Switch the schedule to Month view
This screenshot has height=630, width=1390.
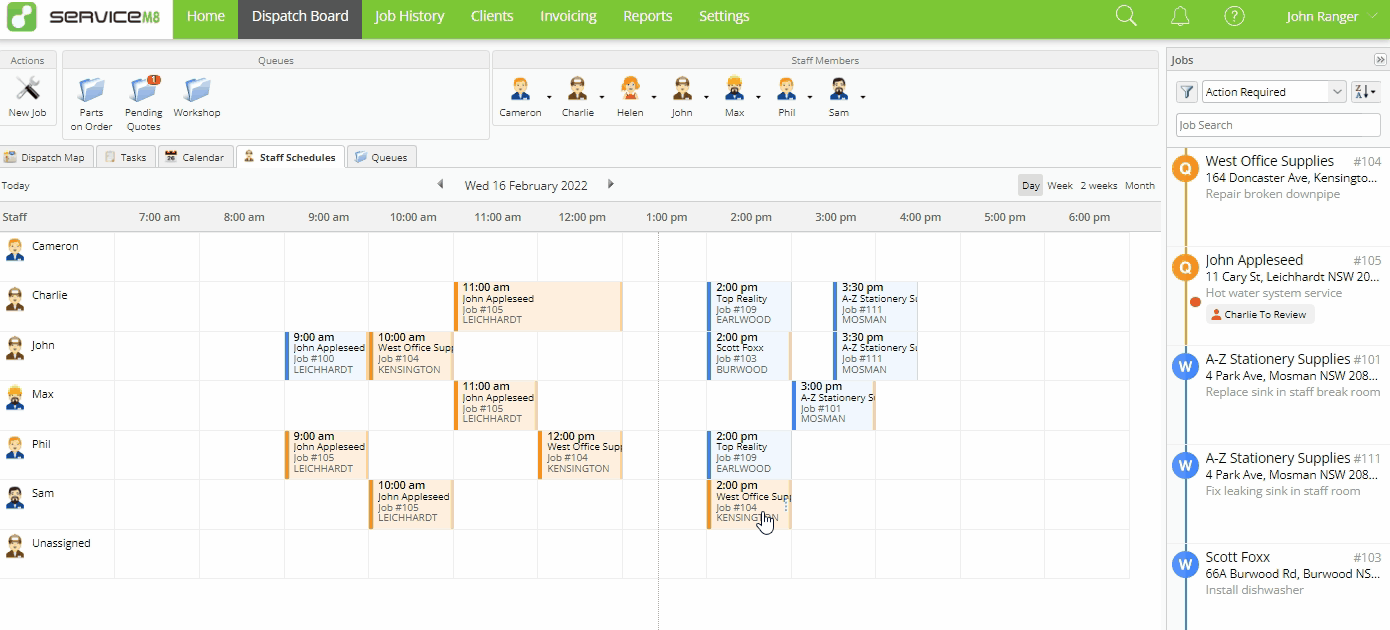1140,185
